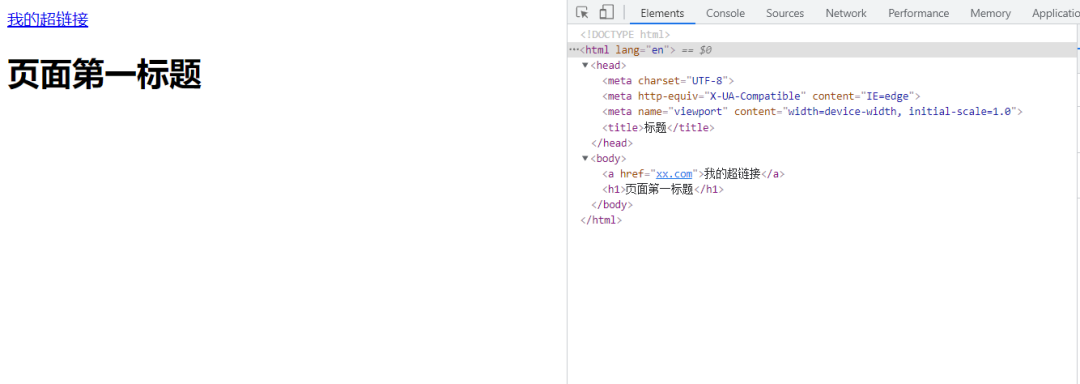
Task: Click the ellipsis beside the html tag
Action: pyautogui.click(x=574, y=50)
